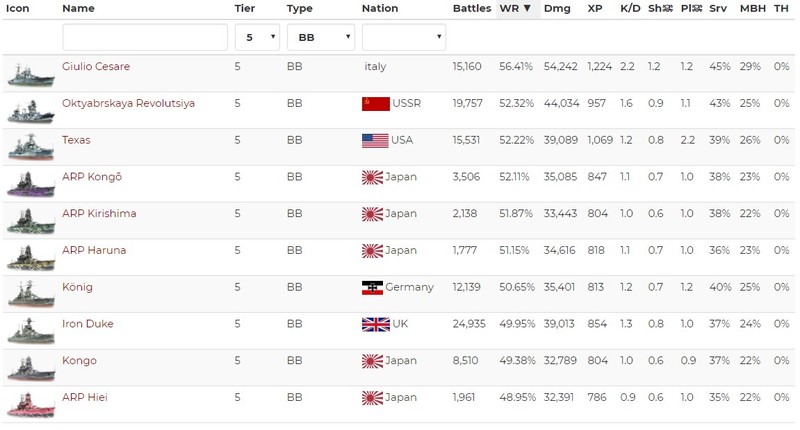Click the UK flag icon
800x430 pixels.
pyautogui.click(x=373, y=324)
